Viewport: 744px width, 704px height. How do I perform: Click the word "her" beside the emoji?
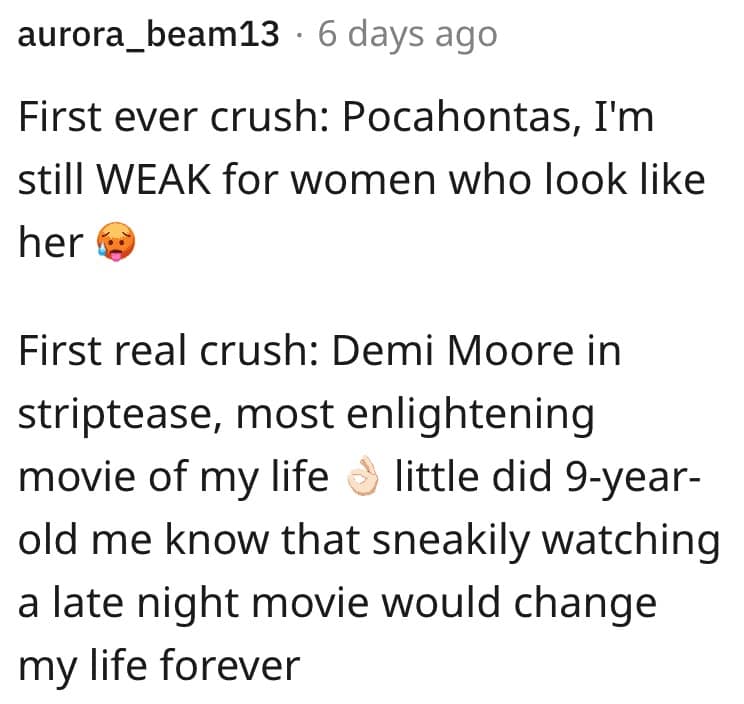click(x=50, y=242)
